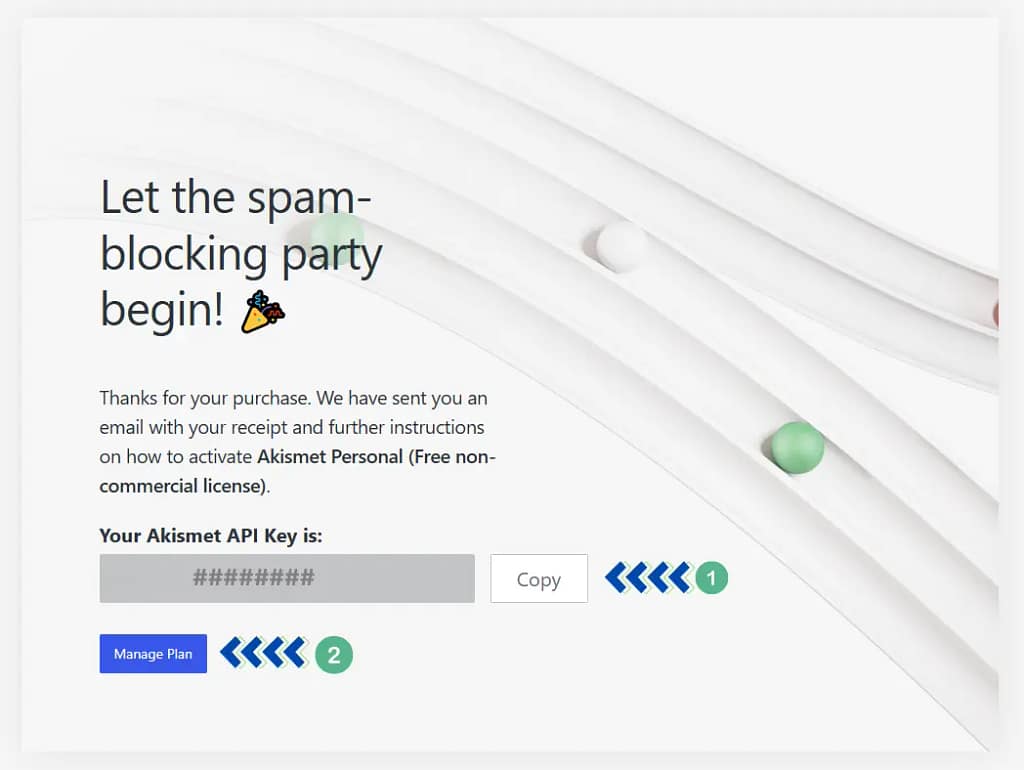1024x770 pixels.
Task: Click the Copy button
Action: click(x=538, y=579)
